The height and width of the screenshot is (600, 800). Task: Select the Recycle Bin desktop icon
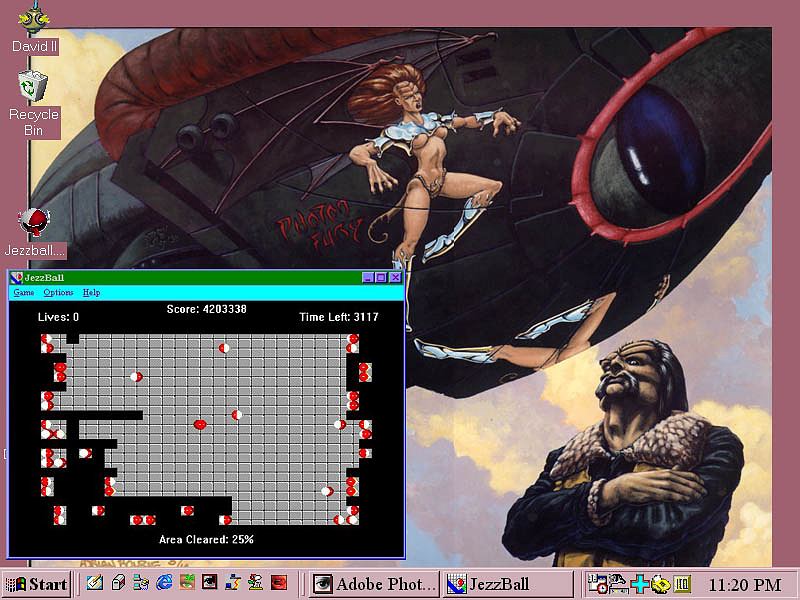pos(34,104)
